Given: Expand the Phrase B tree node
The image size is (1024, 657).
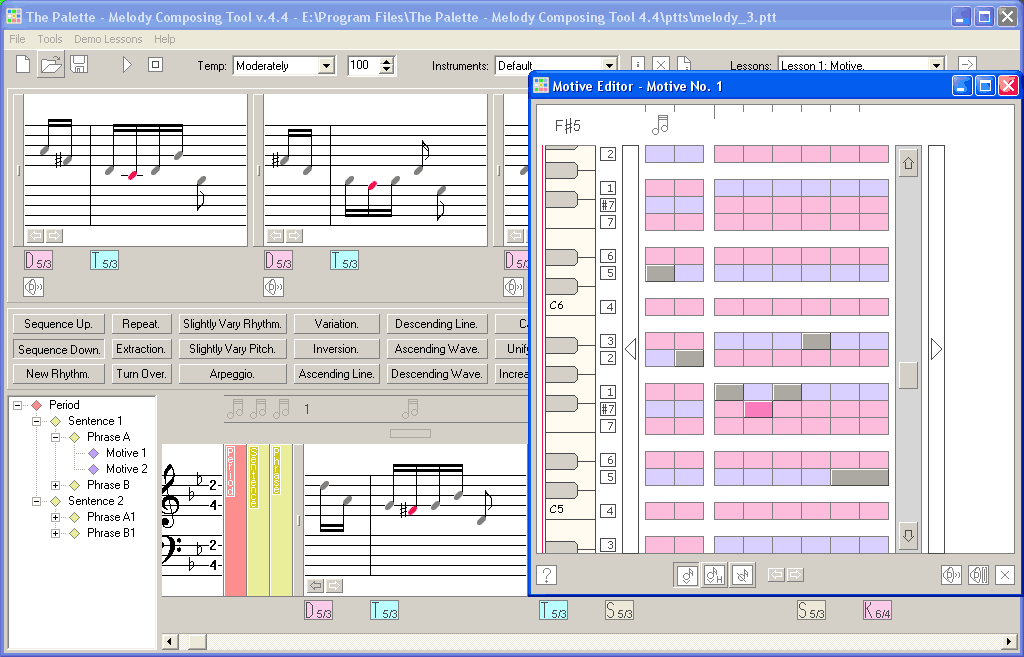Looking at the screenshot, I should point(56,485).
